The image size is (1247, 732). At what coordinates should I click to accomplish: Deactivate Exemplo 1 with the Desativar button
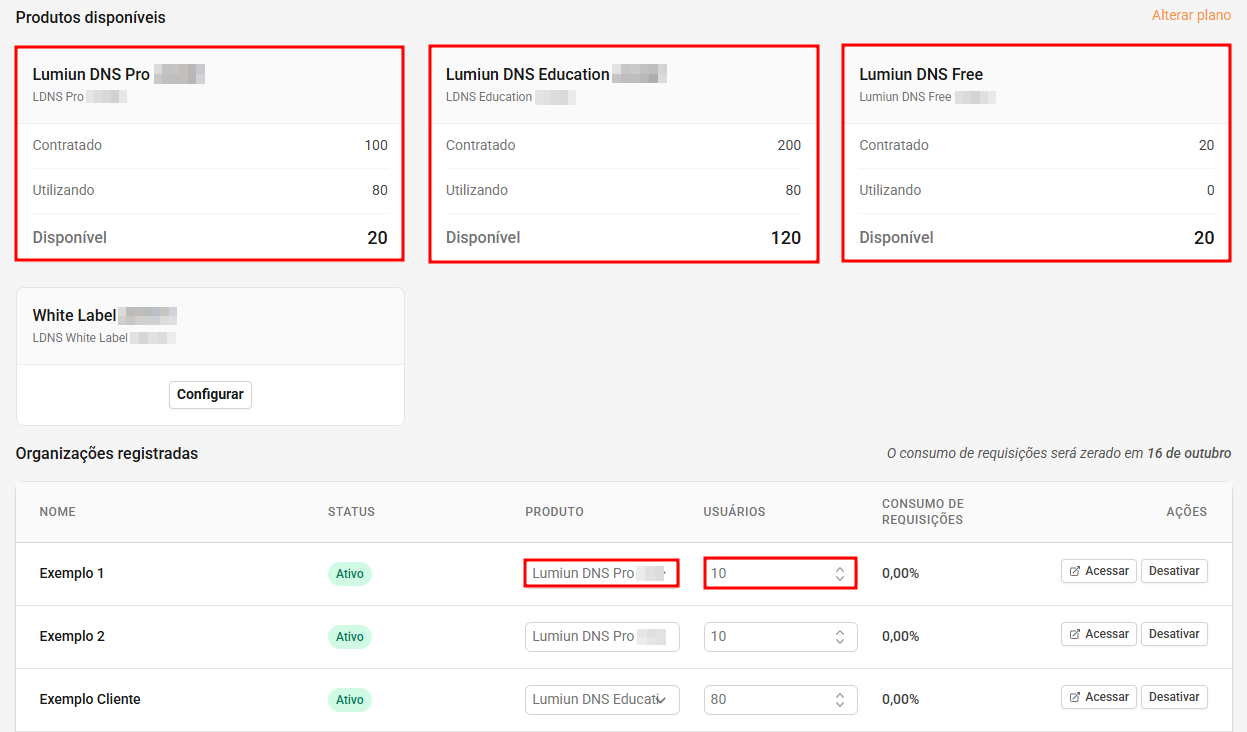point(1174,571)
